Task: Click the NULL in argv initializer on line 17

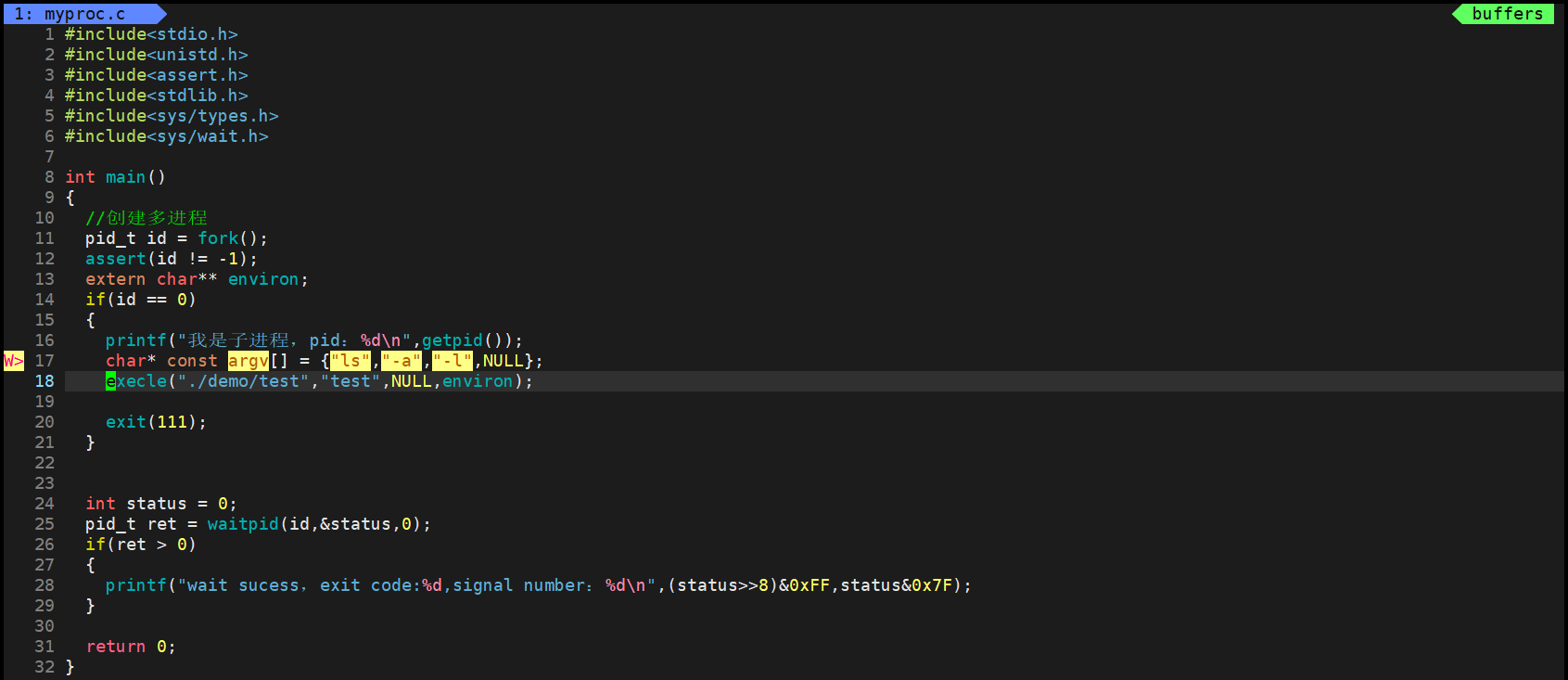Action: [504, 361]
